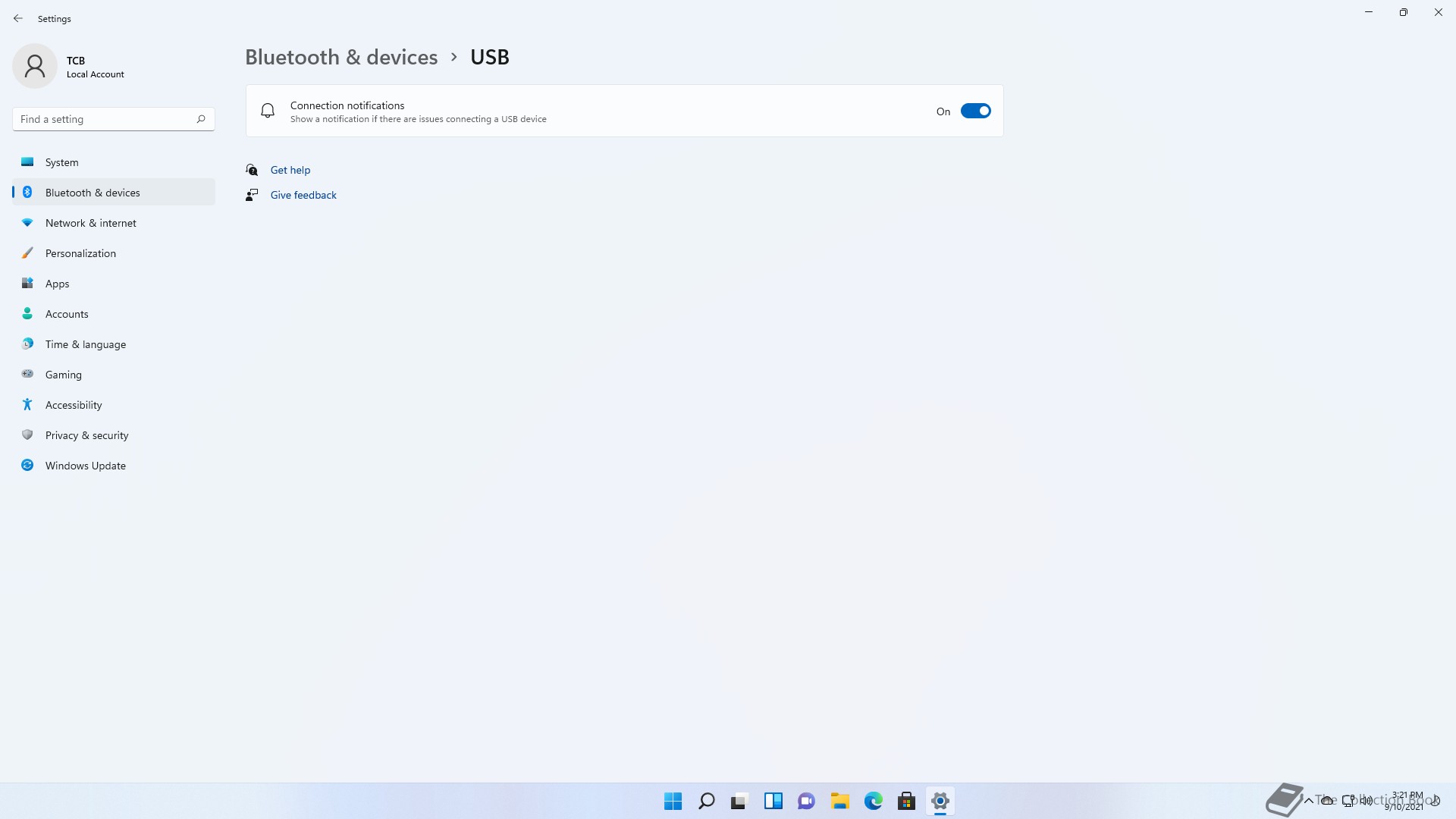The height and width of the screenshot is (819, 1456).
Task: Click the Accounts person icon in sidebar
Action: [x=27, y=313]
